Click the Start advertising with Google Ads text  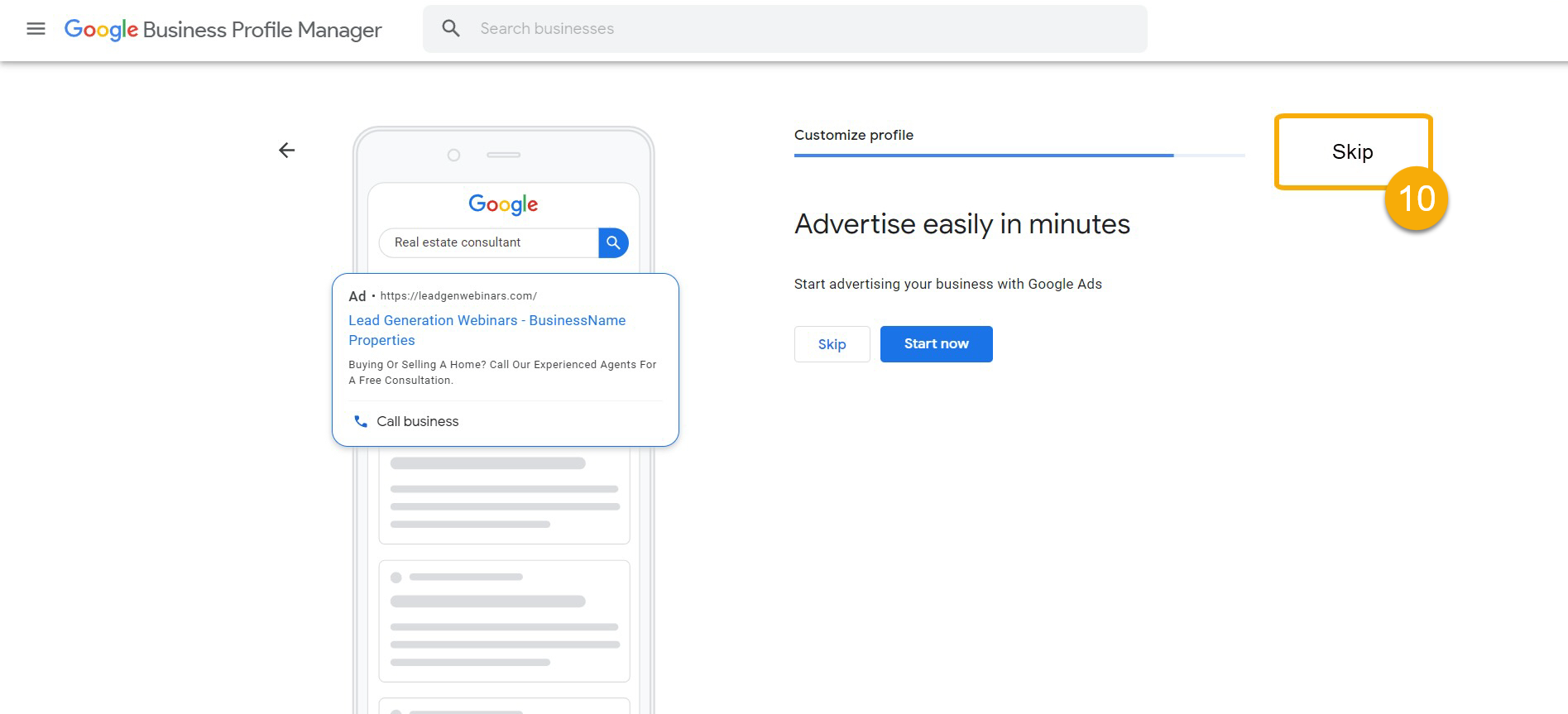948,284
